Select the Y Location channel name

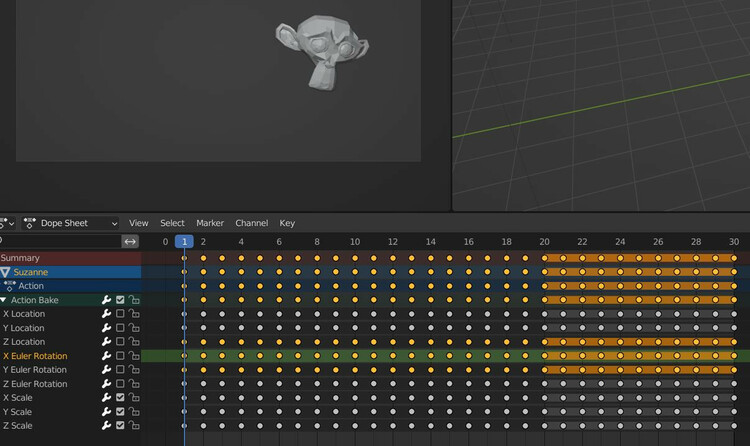click(x=23, y=328)
